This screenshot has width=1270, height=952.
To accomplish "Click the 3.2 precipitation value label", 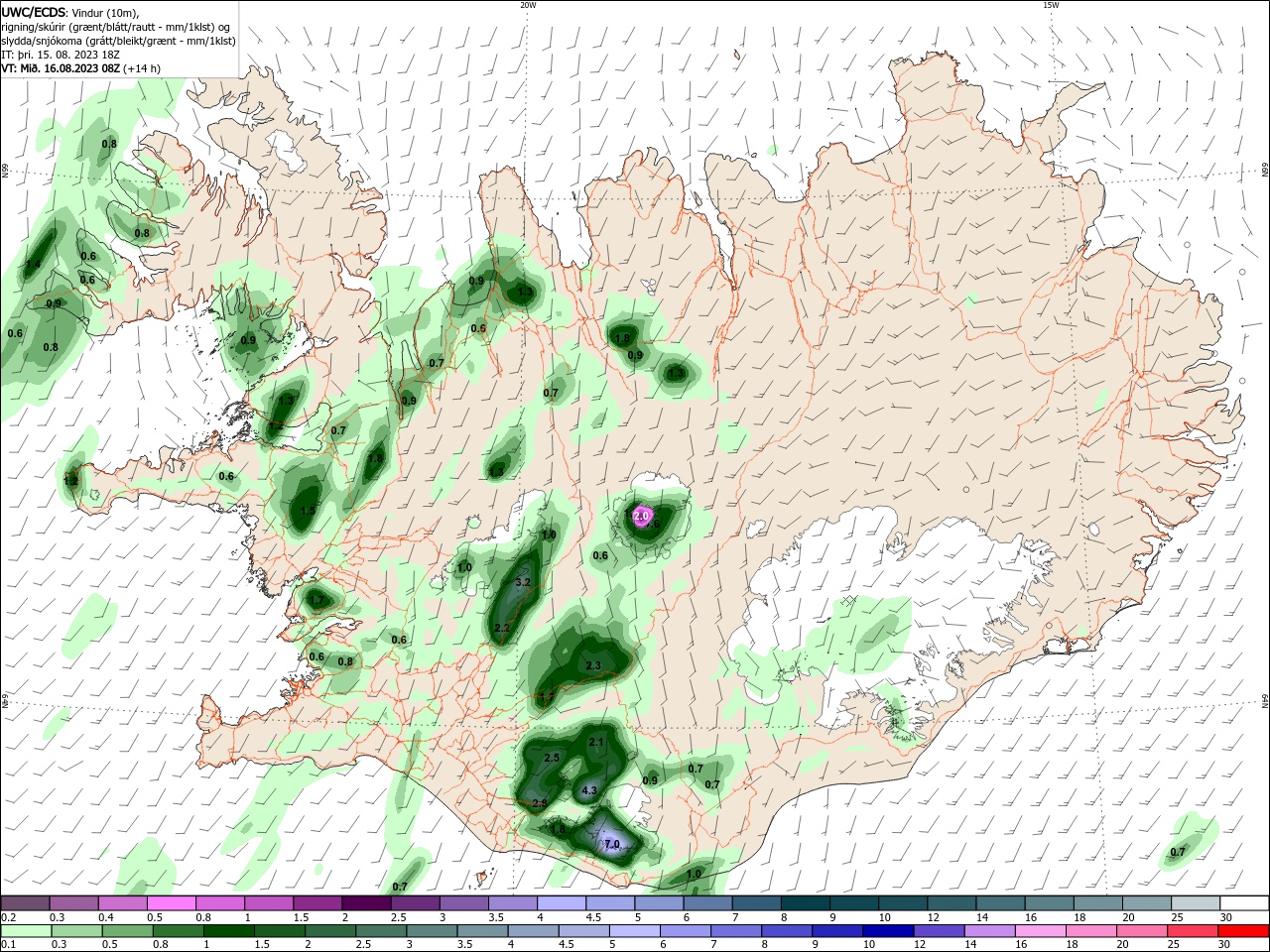I will [x=524, y=582].
